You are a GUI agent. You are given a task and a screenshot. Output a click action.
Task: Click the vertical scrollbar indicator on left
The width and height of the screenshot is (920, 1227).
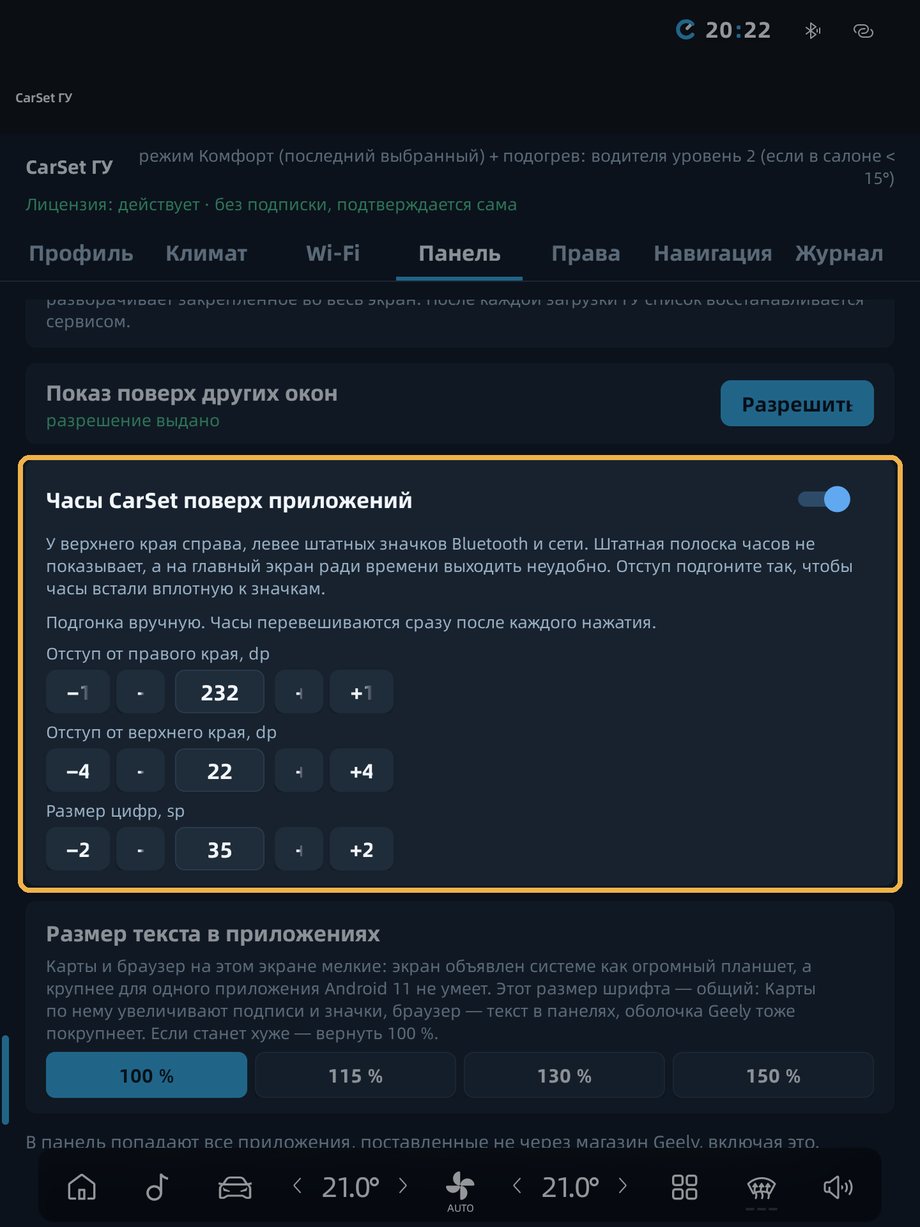tap(5, 1080)
